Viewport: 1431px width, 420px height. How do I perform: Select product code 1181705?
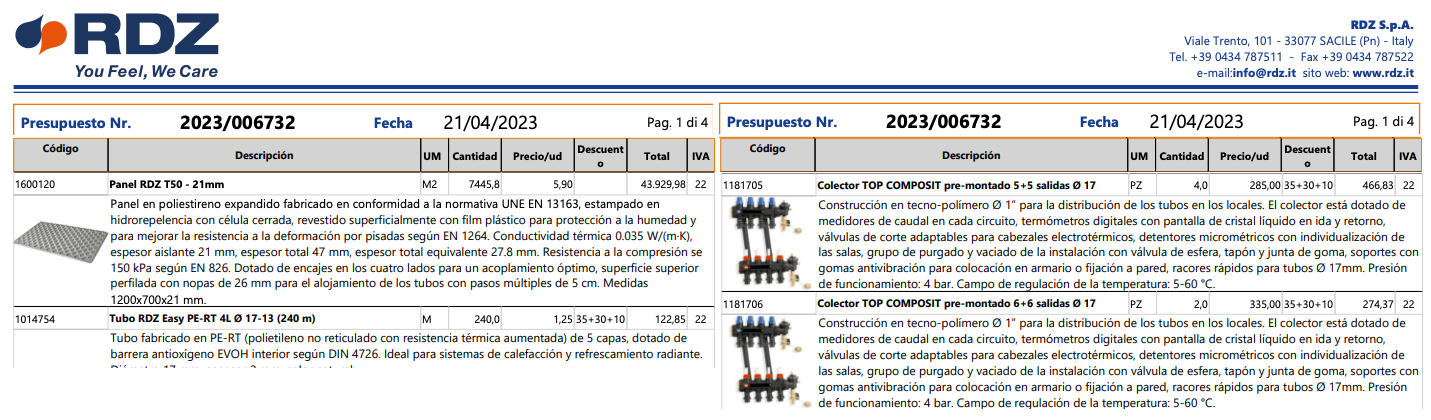[x=742, y=185]
